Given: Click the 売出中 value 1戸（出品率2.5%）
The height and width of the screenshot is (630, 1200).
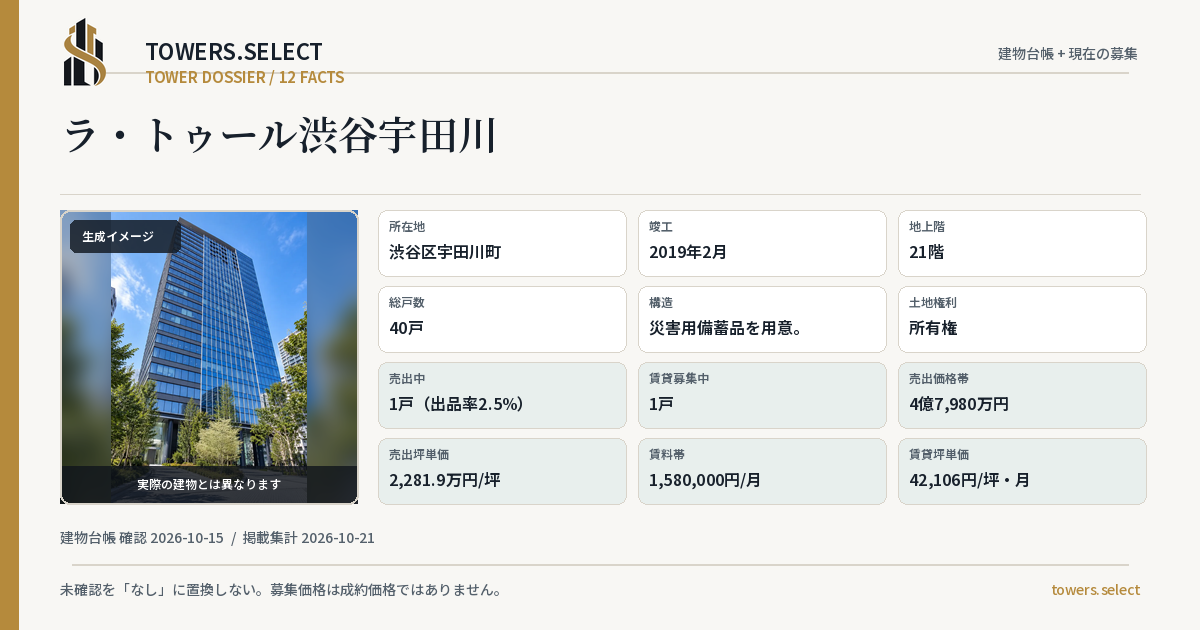Looking at the screenshot, I should tap(457, 403).
